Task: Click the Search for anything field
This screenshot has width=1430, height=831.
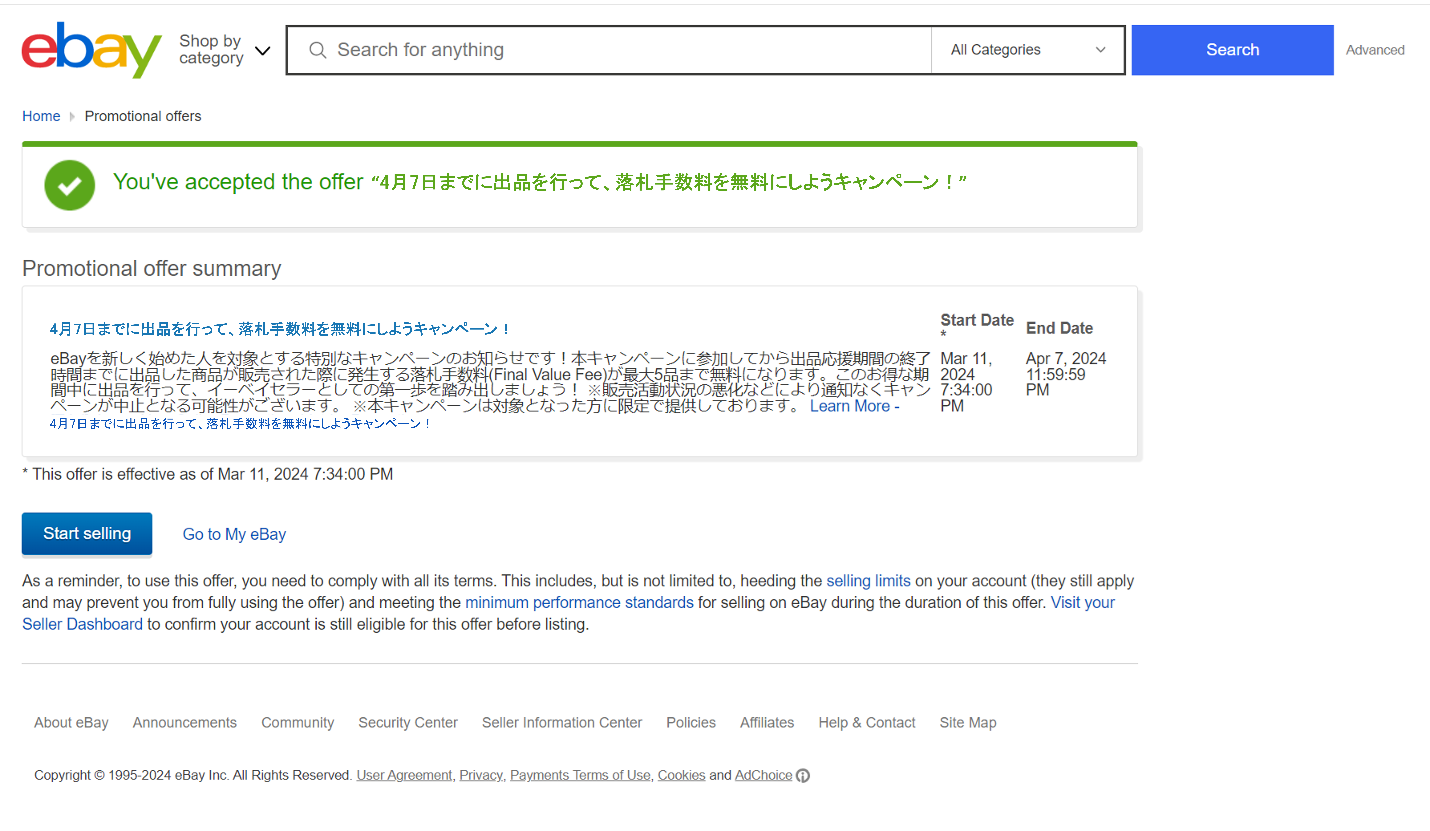Action: point(620,50)
